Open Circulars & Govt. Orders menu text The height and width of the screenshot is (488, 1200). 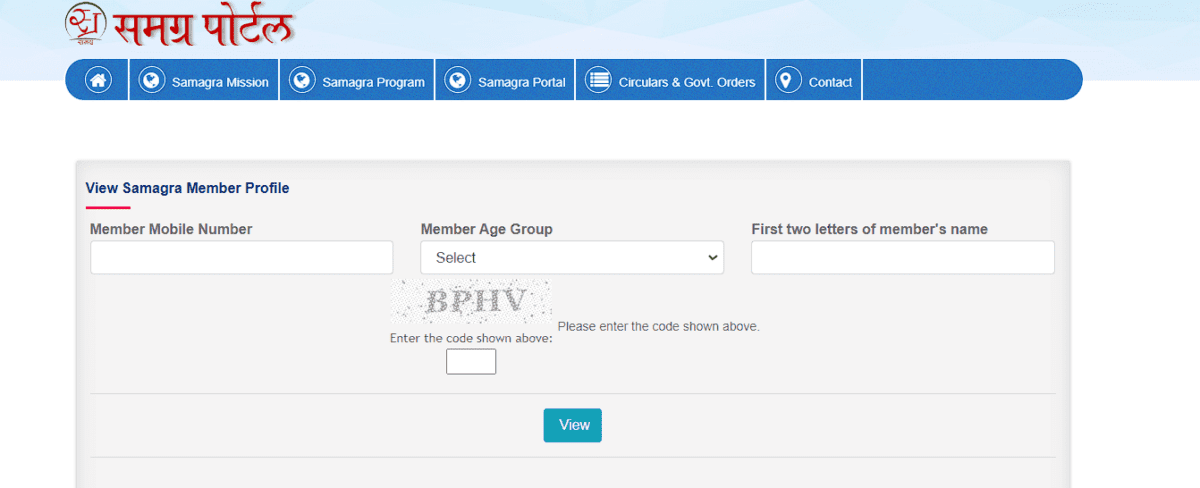(686, 82)
